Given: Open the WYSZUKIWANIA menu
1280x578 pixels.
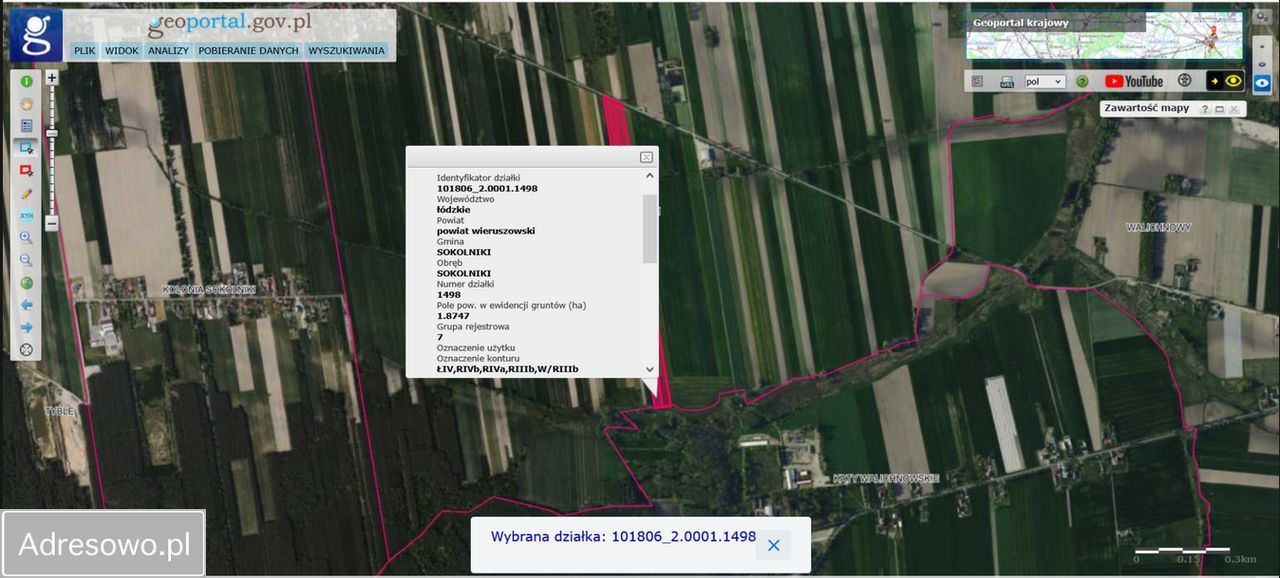Looking at the screenshot, I should point(346,50).
